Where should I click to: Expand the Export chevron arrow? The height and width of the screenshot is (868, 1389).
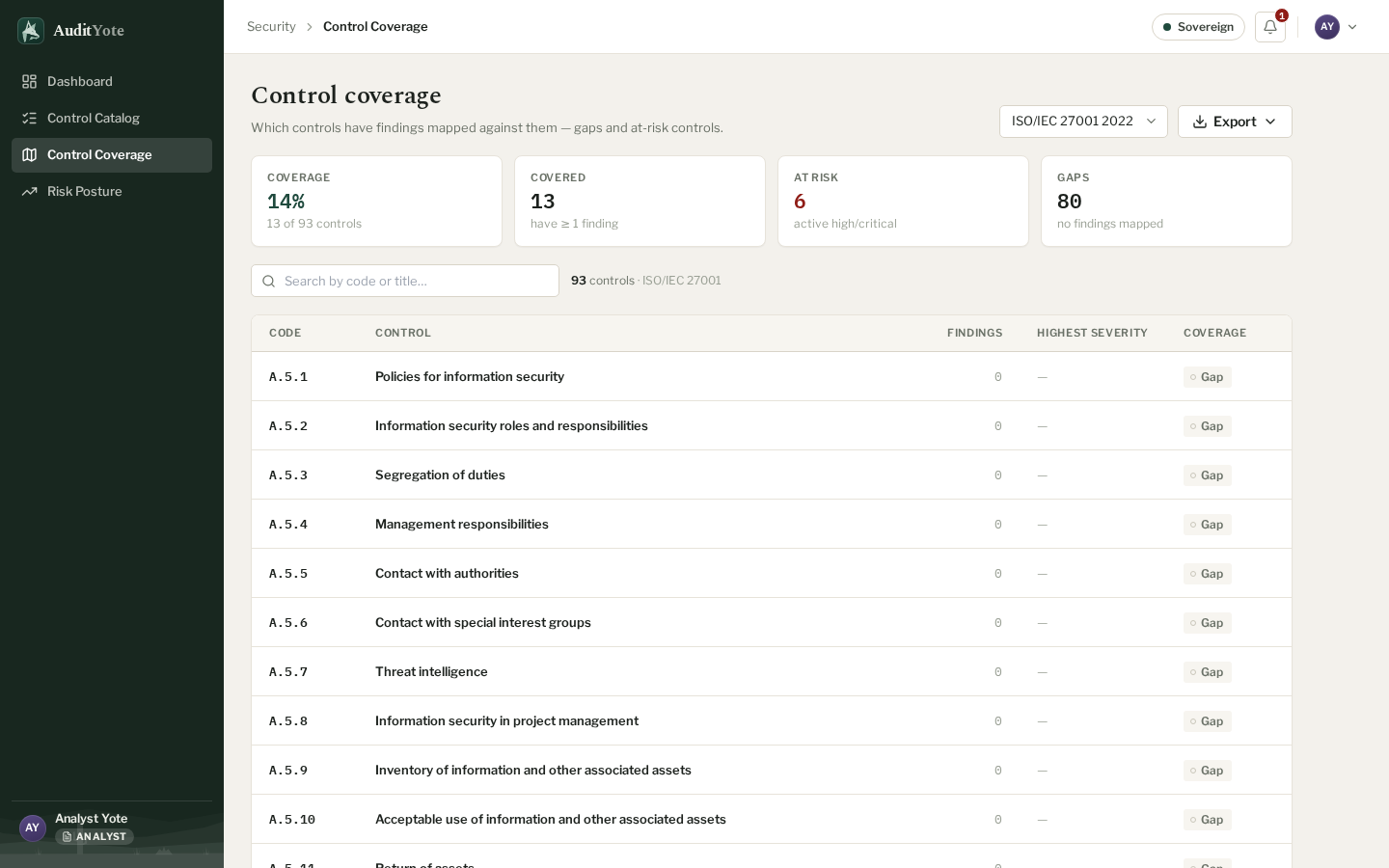coord(1270,122)
